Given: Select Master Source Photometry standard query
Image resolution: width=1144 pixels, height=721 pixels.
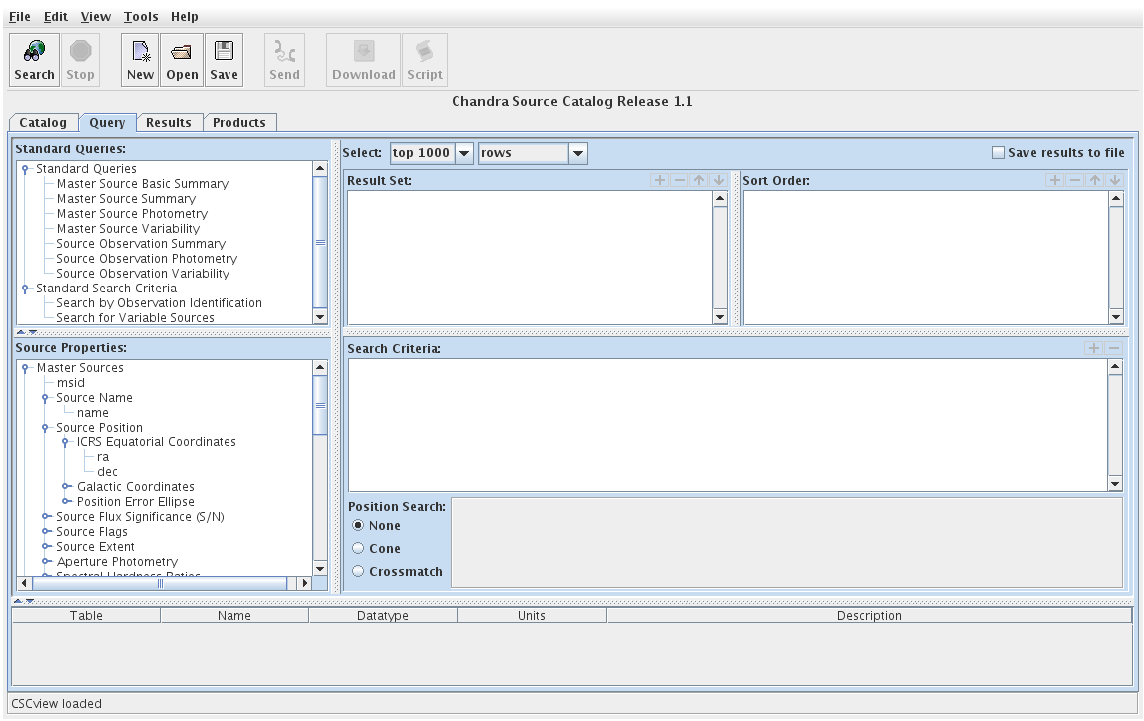Looking at the screenshot, I should [132, 214].
